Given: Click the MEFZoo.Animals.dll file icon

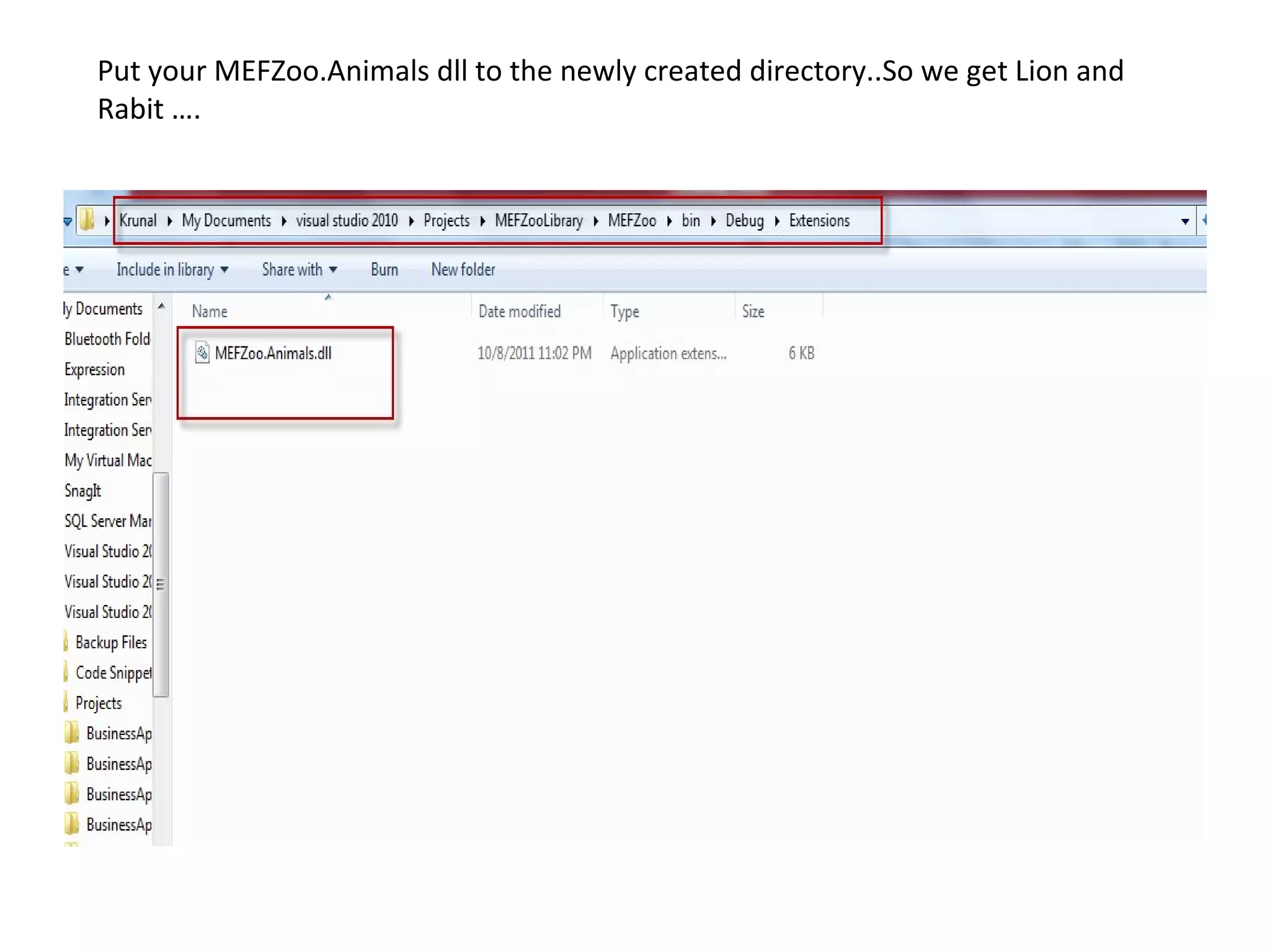Looking at the screenshot, I should pyautogui.click(x=202, y=353).
